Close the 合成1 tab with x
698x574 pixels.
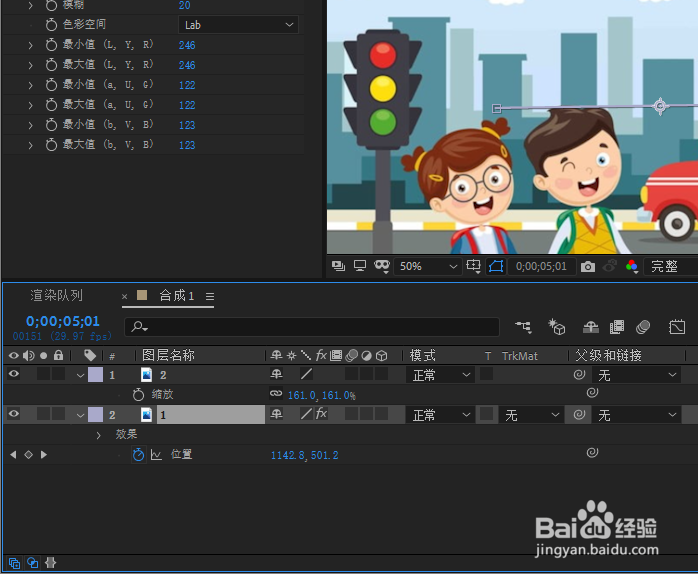click(125, 297)
